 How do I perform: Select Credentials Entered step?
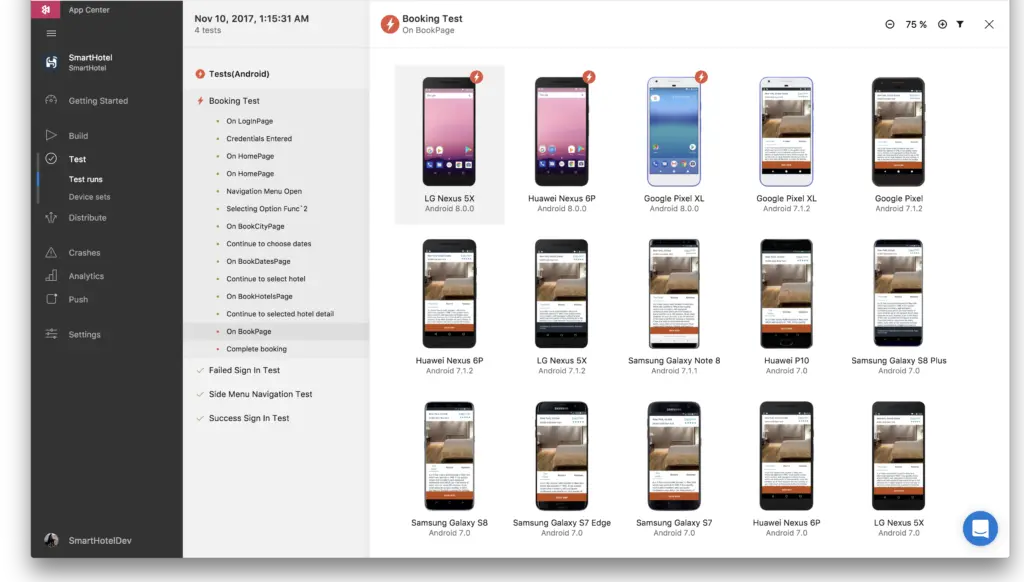(x=259, y=138)
